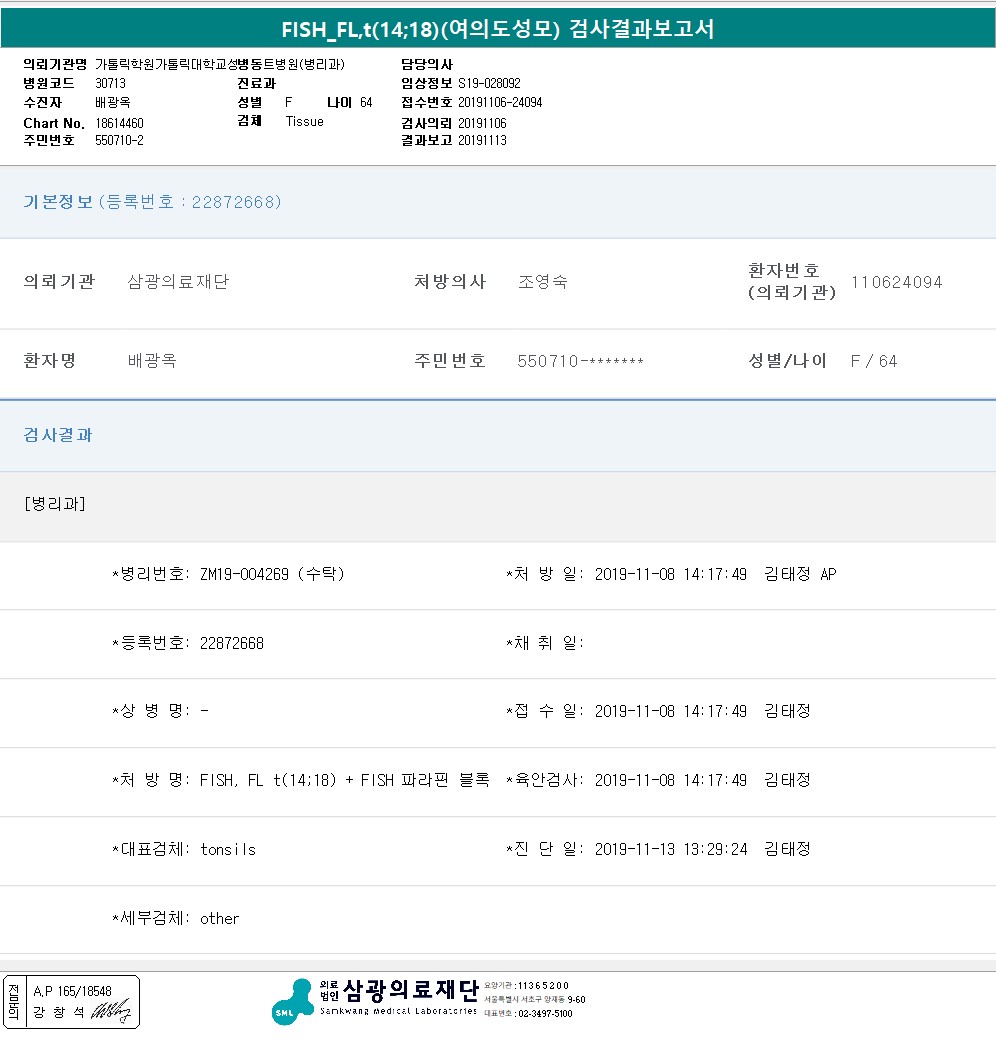
Task: Click the 환자명 value 배광옥
Action: (x=152, y=361)
